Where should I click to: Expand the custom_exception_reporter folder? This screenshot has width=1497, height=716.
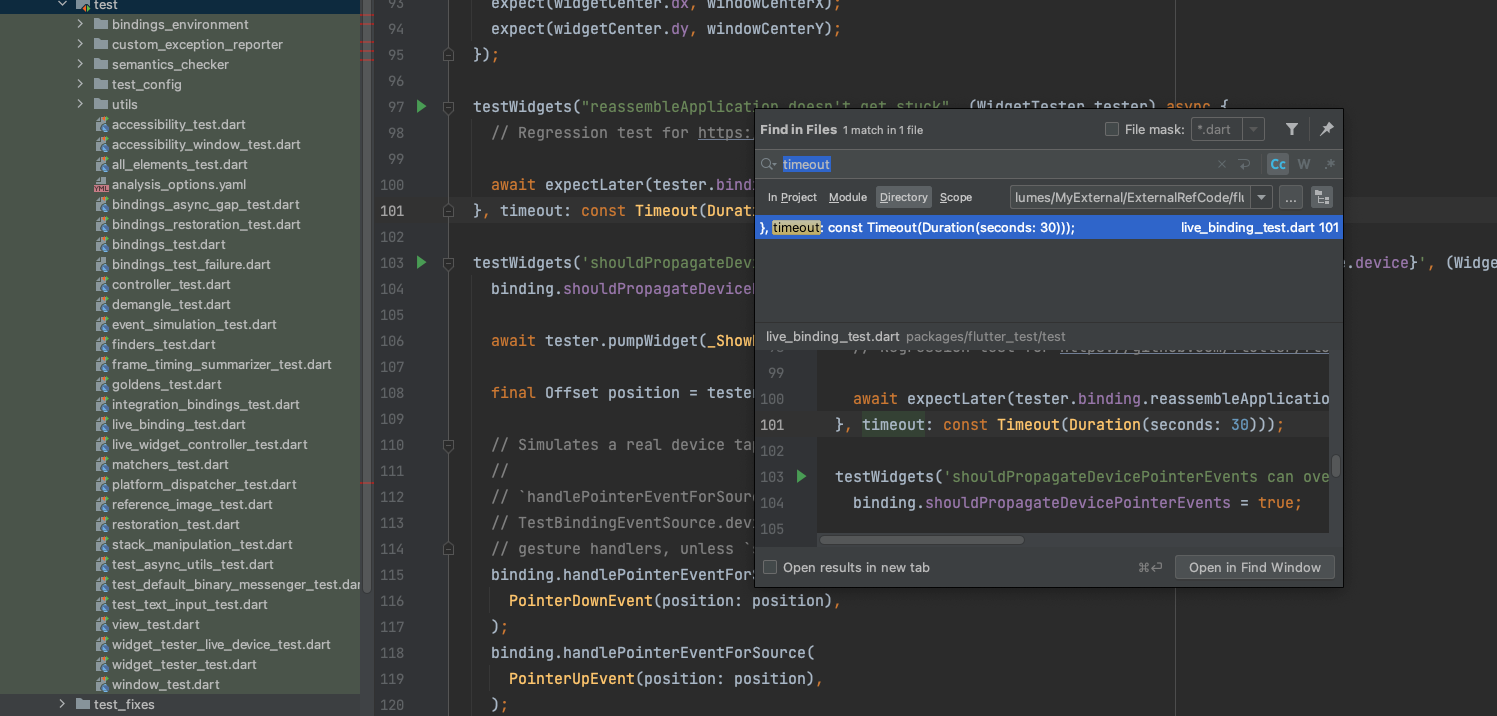tap(80, 44)
